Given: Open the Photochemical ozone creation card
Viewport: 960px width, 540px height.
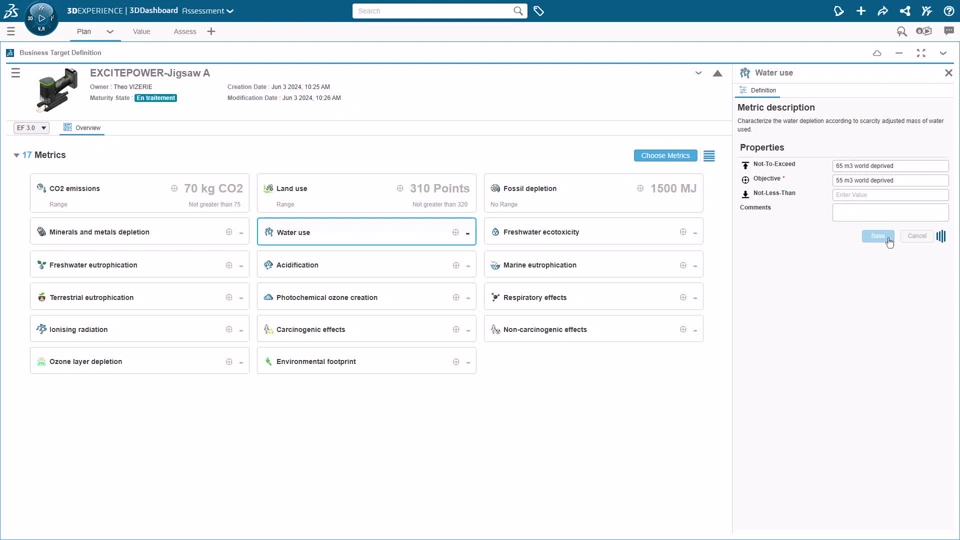Looking at the screenshot, I should 367,298.
